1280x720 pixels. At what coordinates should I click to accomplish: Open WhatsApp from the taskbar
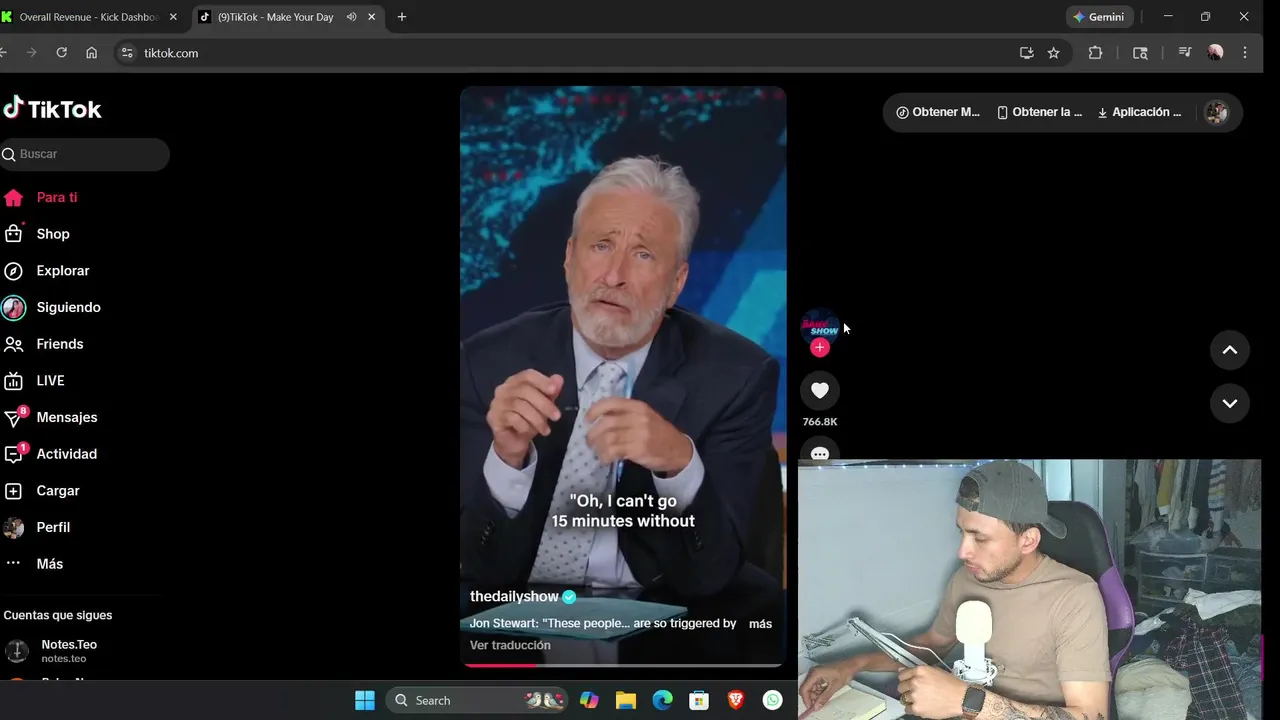coord(772,701)
